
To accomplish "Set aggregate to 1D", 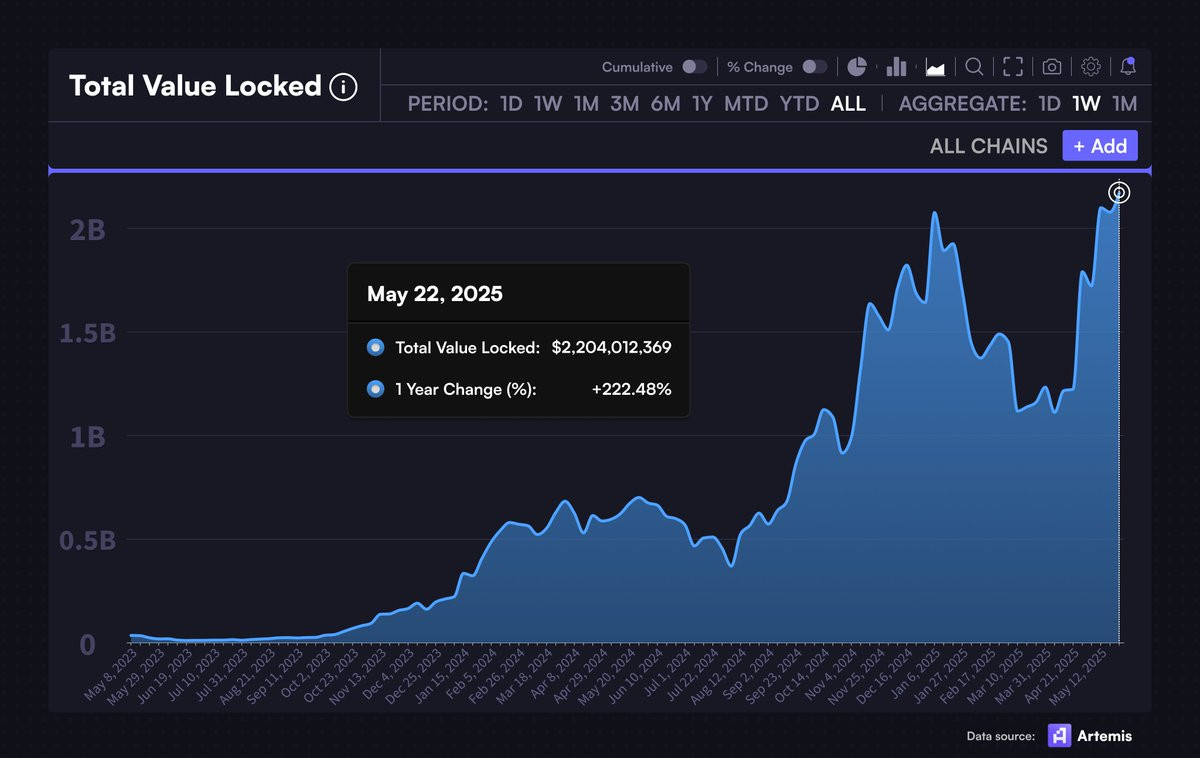I will [1049, 104].
